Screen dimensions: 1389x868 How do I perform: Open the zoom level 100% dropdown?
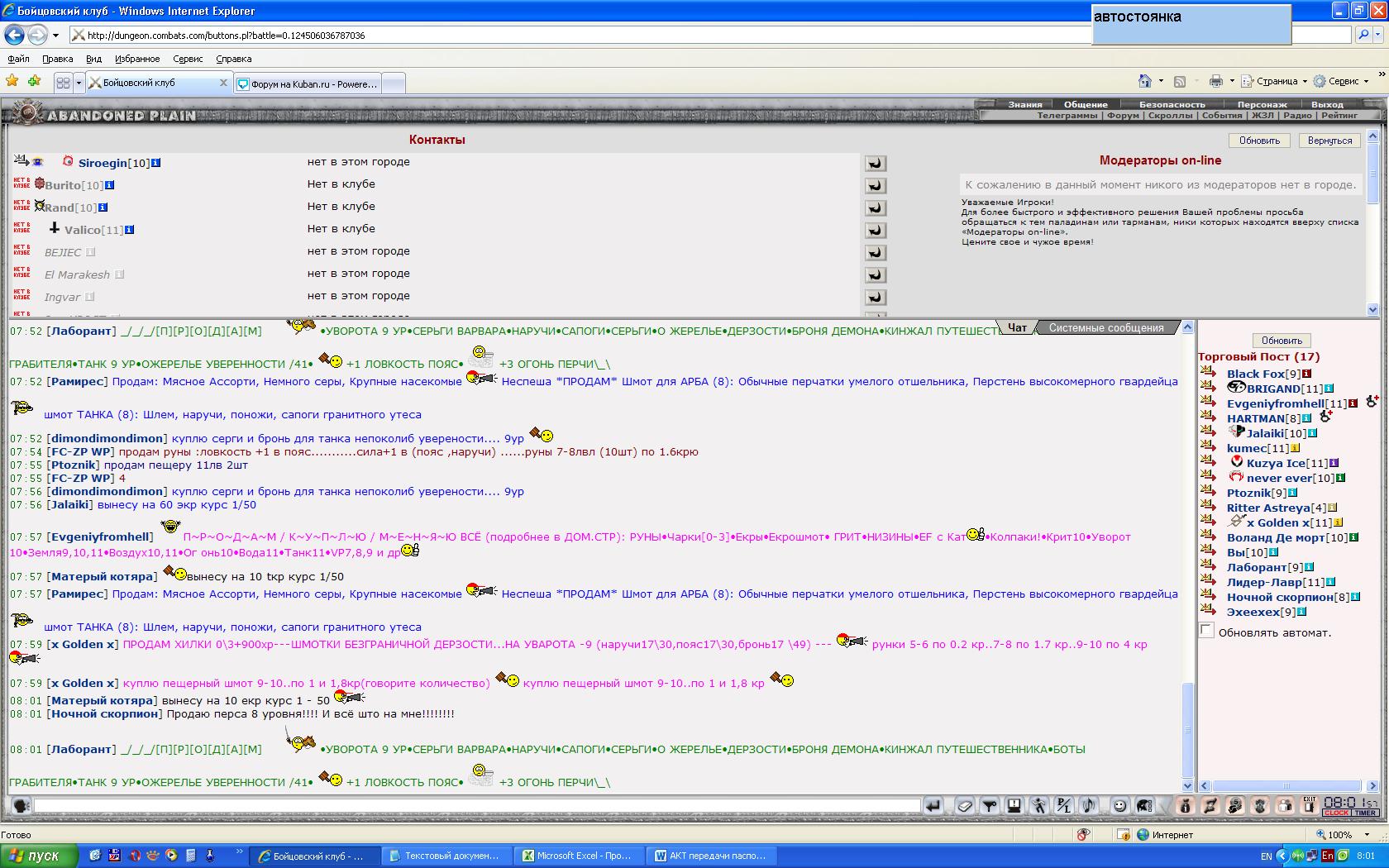[1368, 835]
